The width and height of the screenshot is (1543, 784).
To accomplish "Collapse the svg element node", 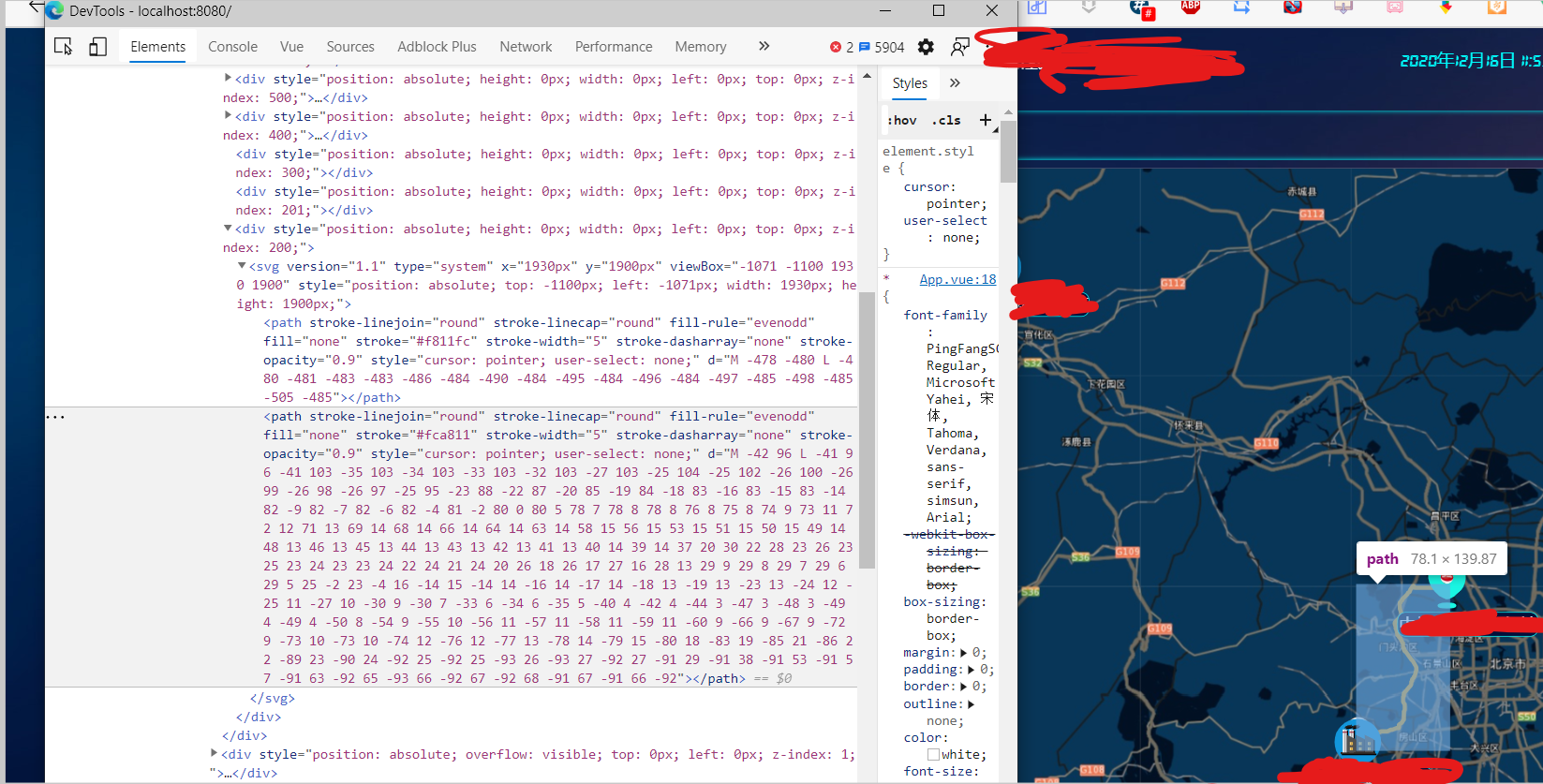I will (x=242, y=266).
